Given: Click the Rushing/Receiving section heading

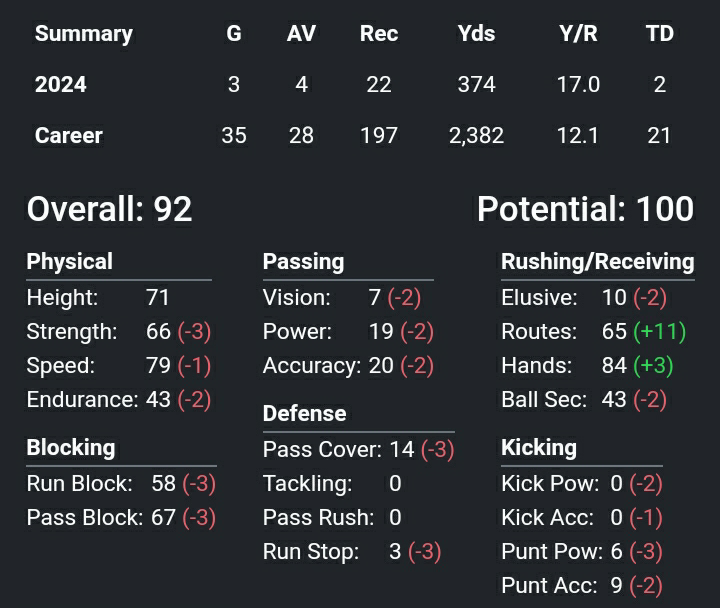Looking at the screenshot, I should tap(597, 262).
